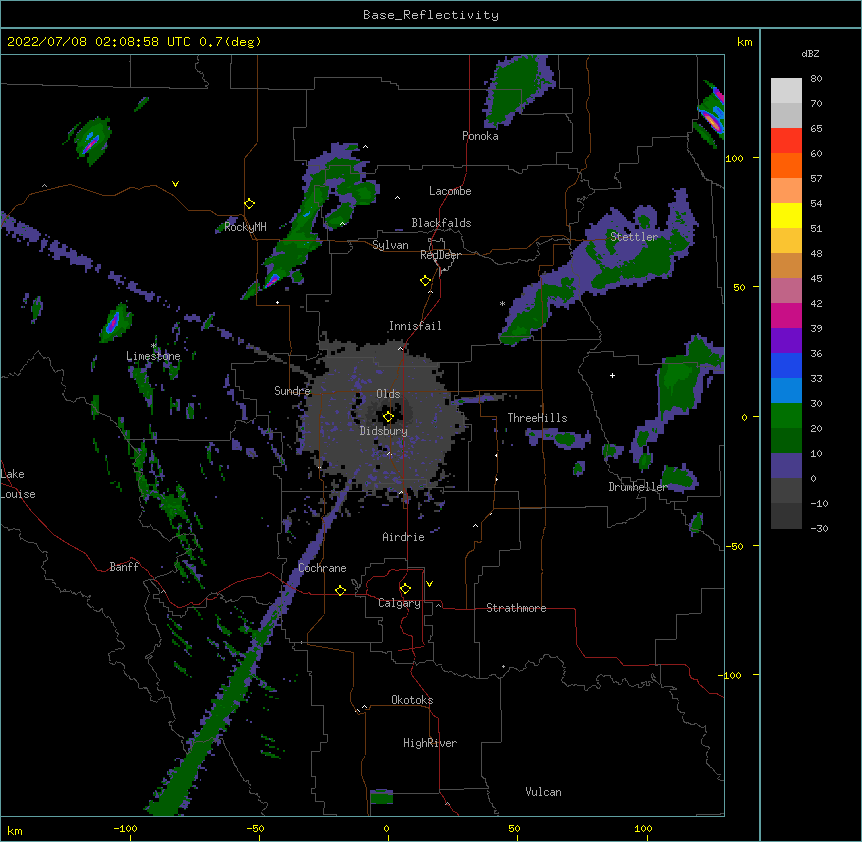This screenshot has width=862, height=842.
Task: Click the yellow diamond marker below Cochrane
Action: [340, 590]
